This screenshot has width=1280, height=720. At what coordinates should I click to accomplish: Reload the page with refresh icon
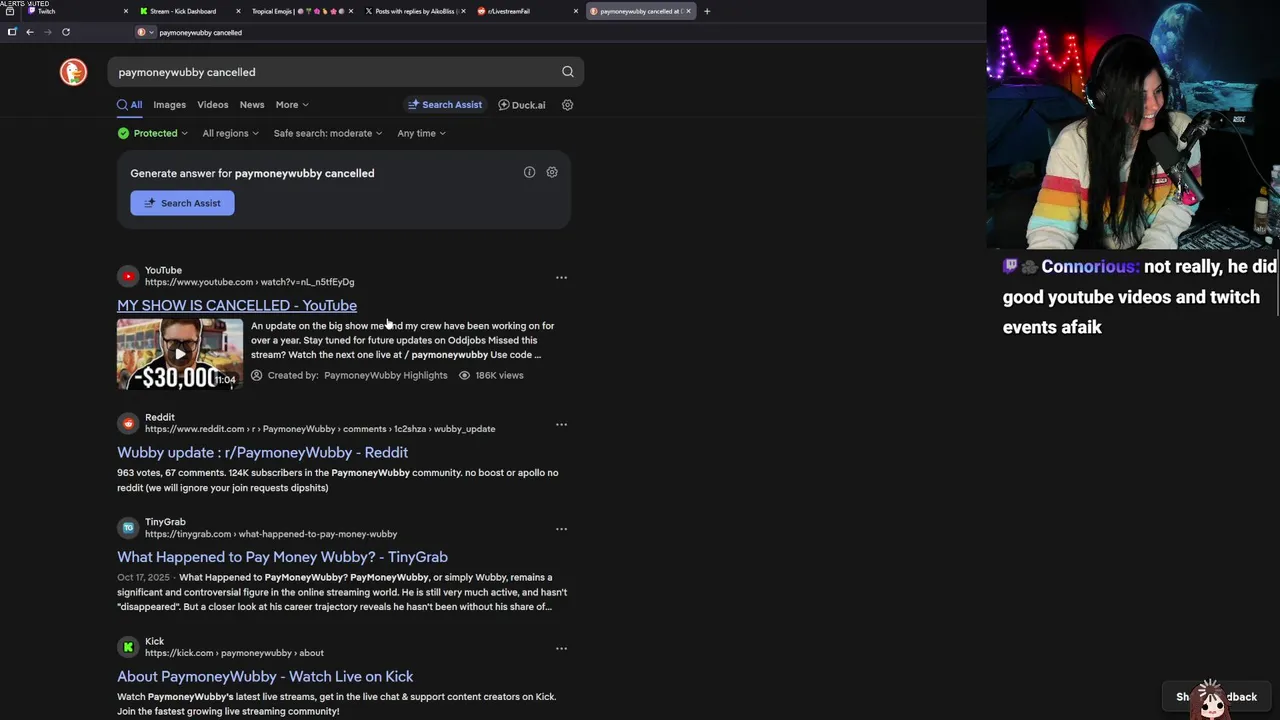tap(66, 32)
